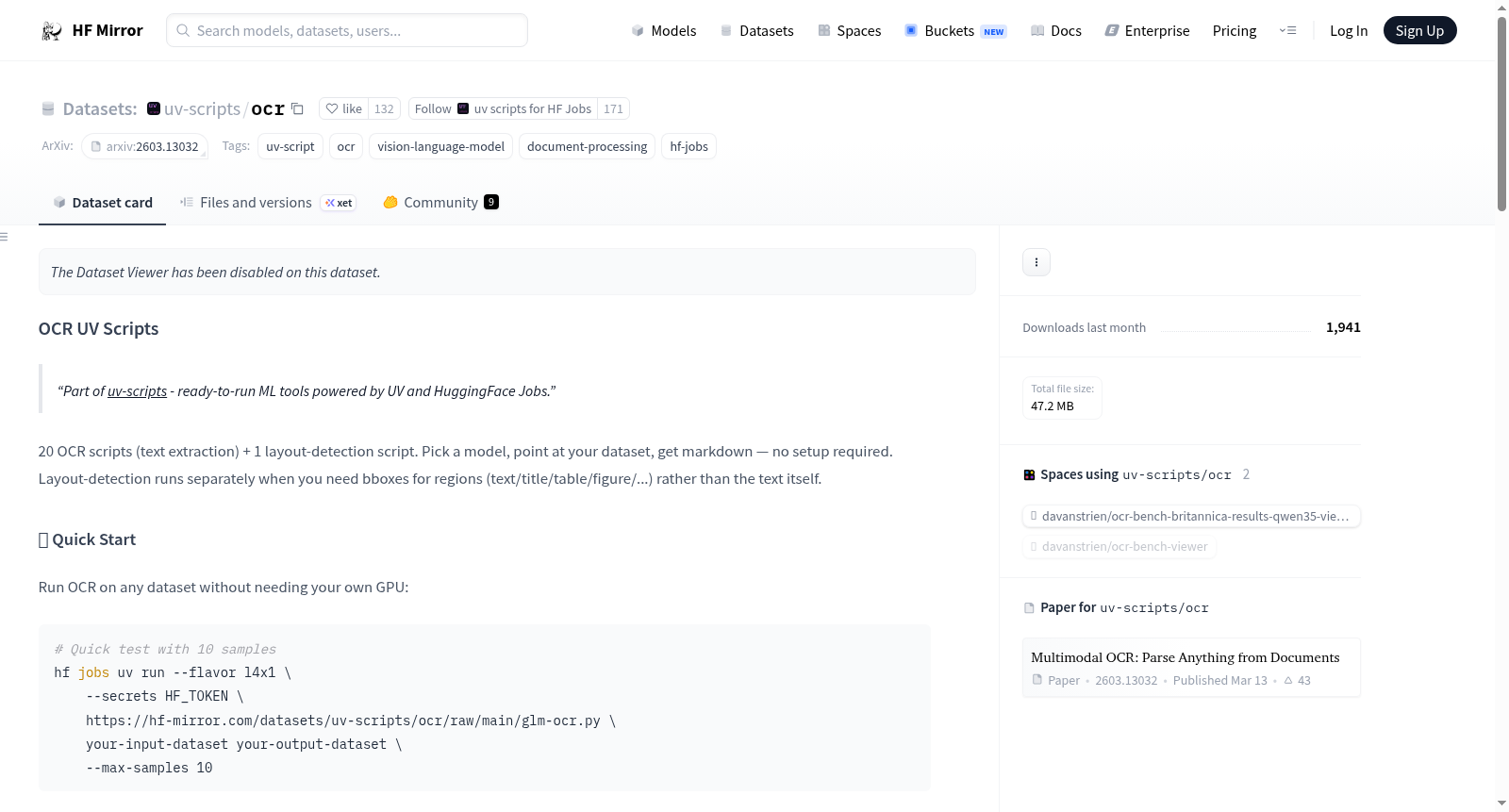The width and height of the screenshot is (1509, 812).
Task: Filter by the hf-jobs tag
Action: [688, 146]
